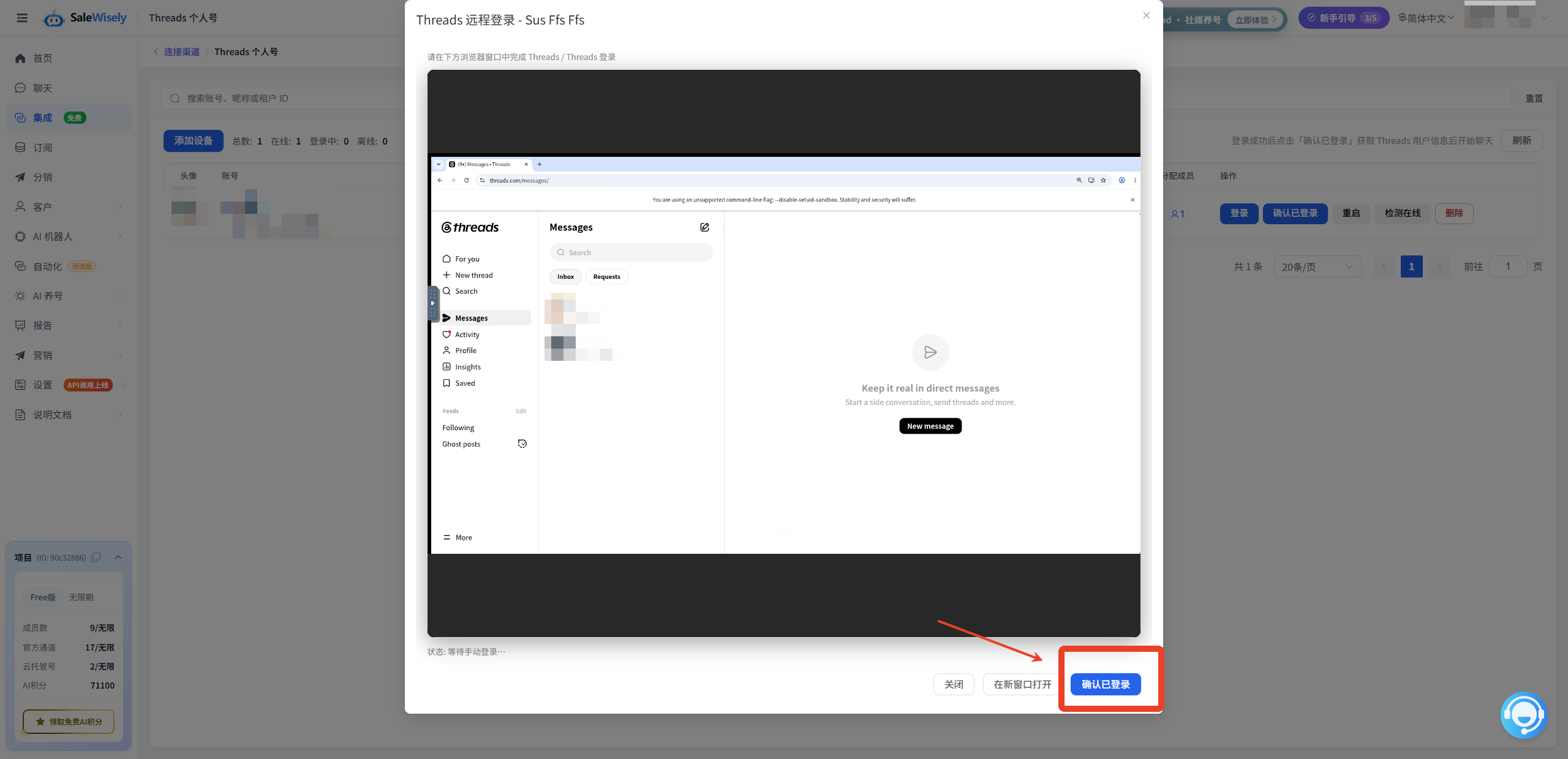Switch to the Inbox tab

tap(565, 277)
